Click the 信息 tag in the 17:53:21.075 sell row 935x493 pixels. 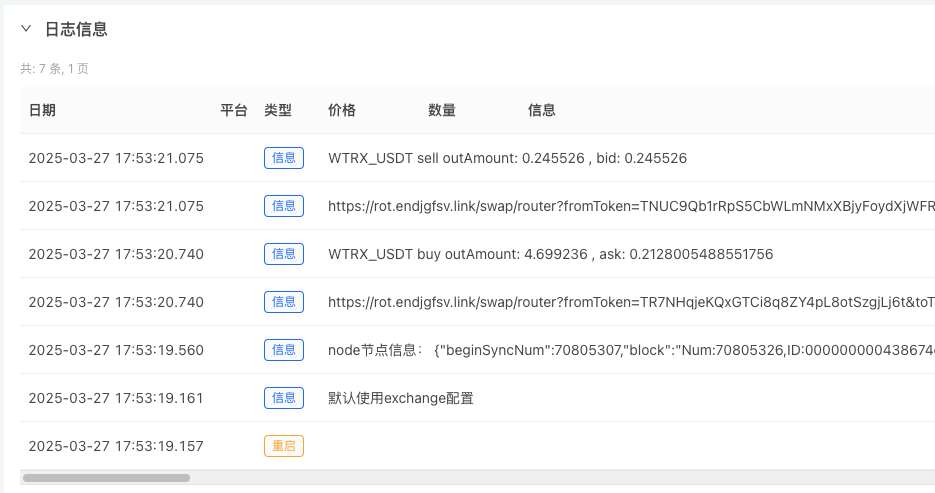(284, 158)
